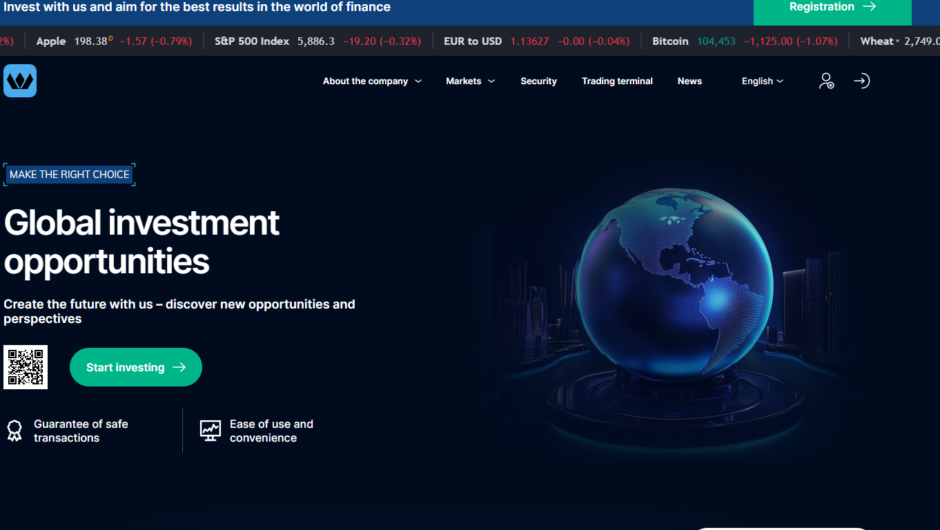Open the user account registration icon
The height and width of the screenshot is (530, 940).
tap(827, 81)
